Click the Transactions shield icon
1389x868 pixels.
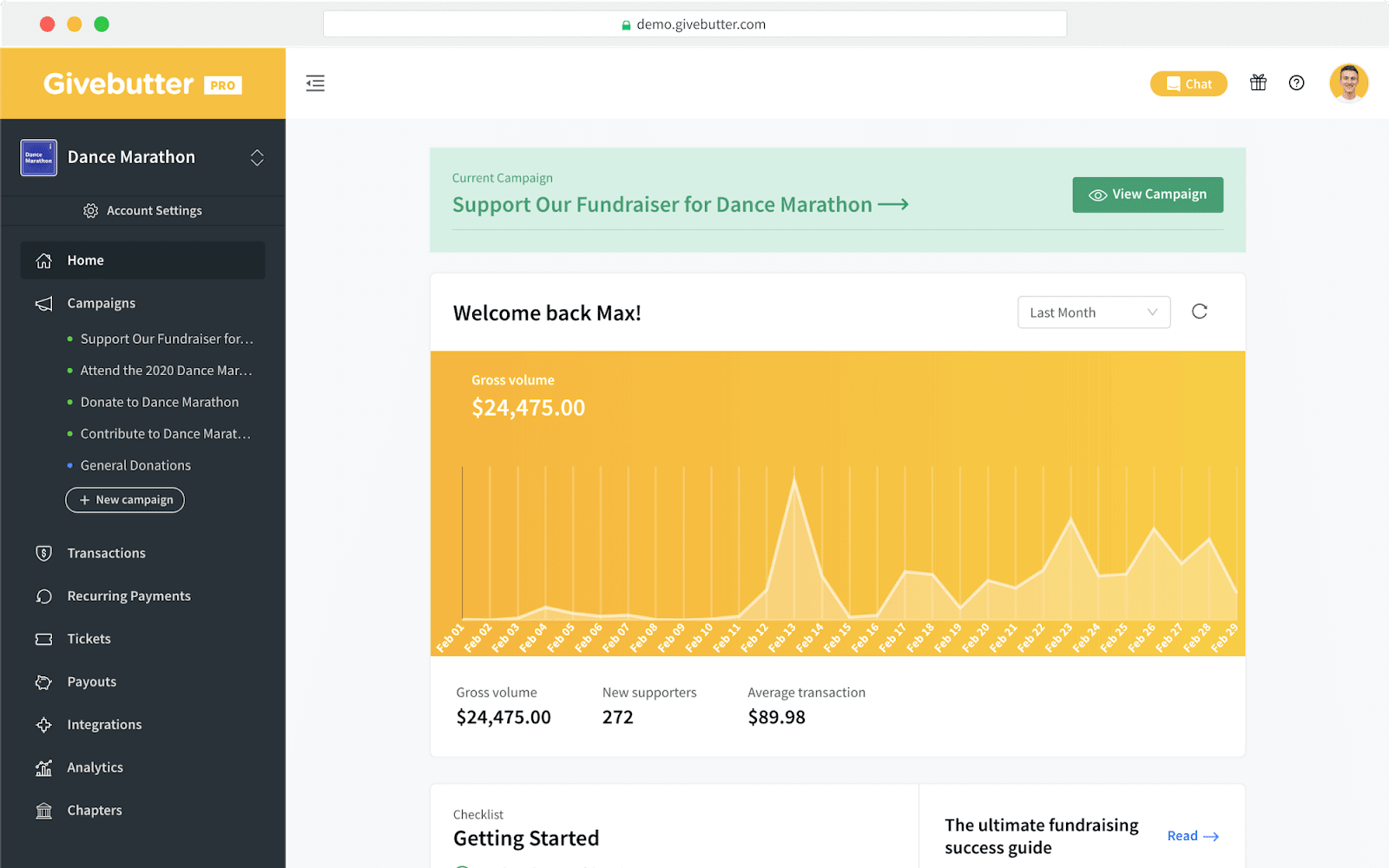coord(43,553)
